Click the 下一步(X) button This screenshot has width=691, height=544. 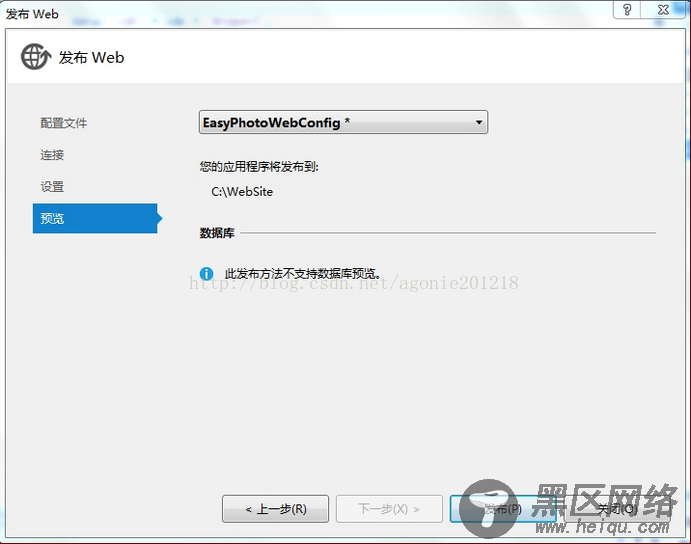click(x=389, y=509)
